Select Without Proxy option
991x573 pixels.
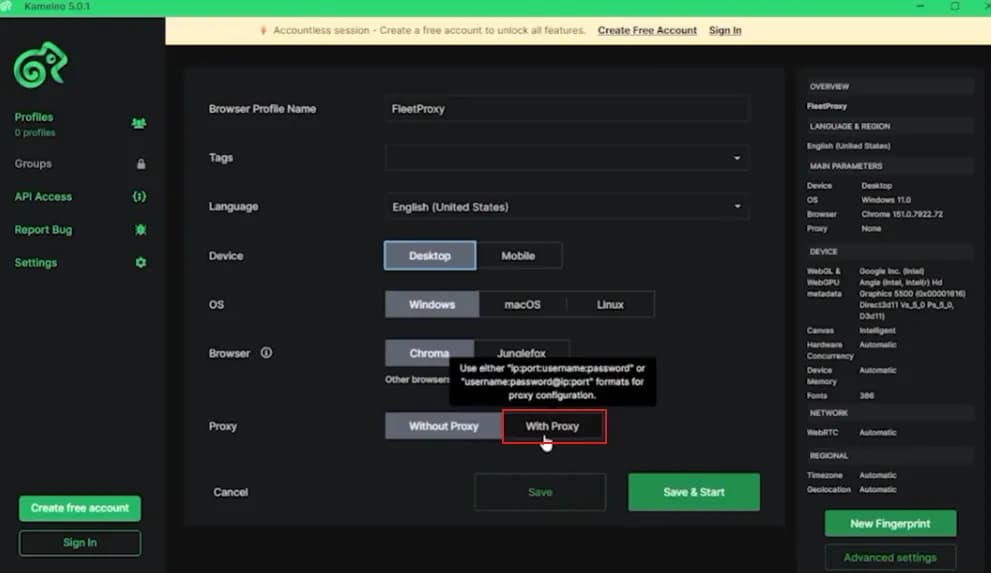[x=443, y=426]
